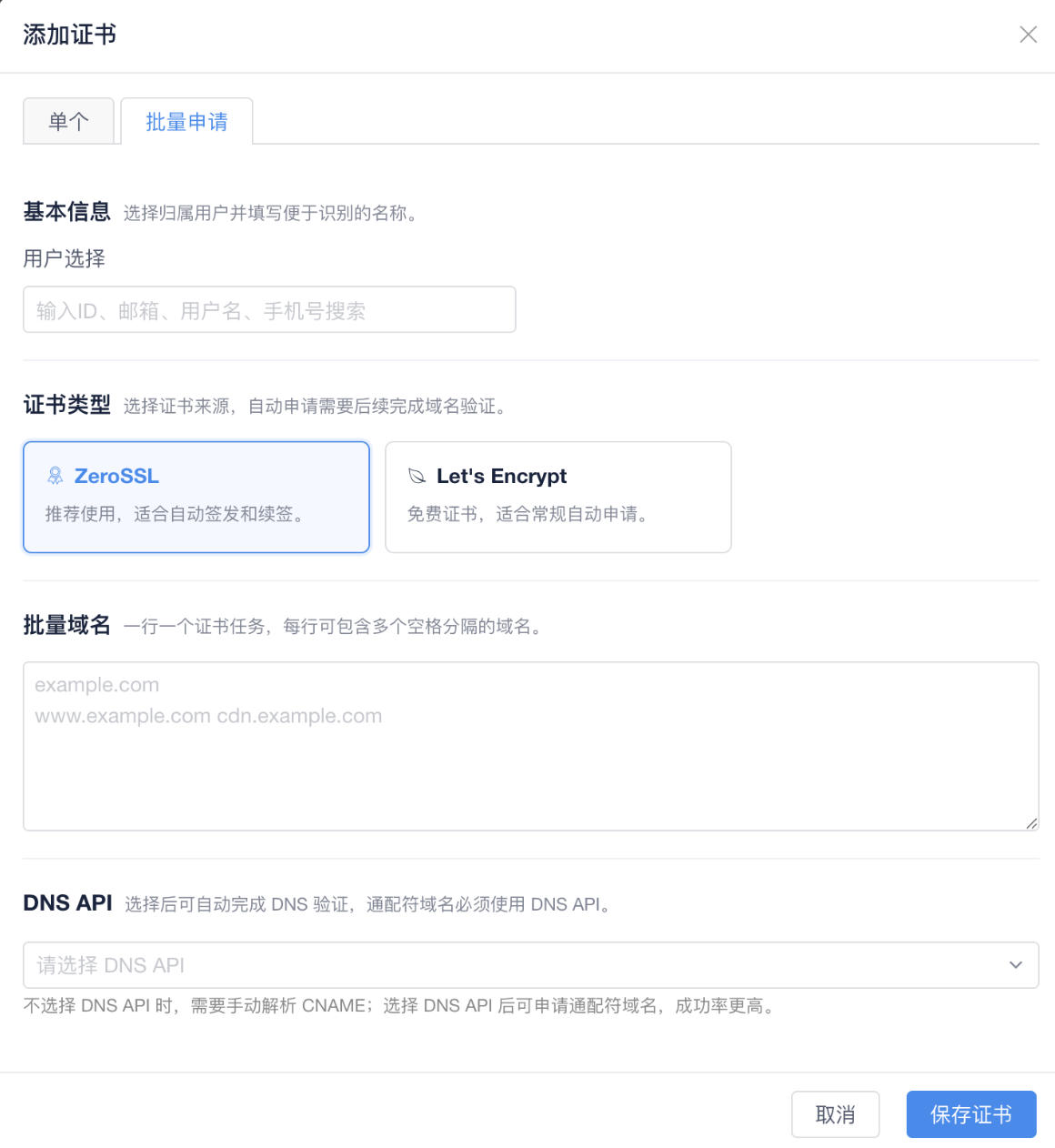Select the Let's Encrypt certificate type card
Image resolution: width=1055 pixels, height=1148 pixels.
click(558, 497)
